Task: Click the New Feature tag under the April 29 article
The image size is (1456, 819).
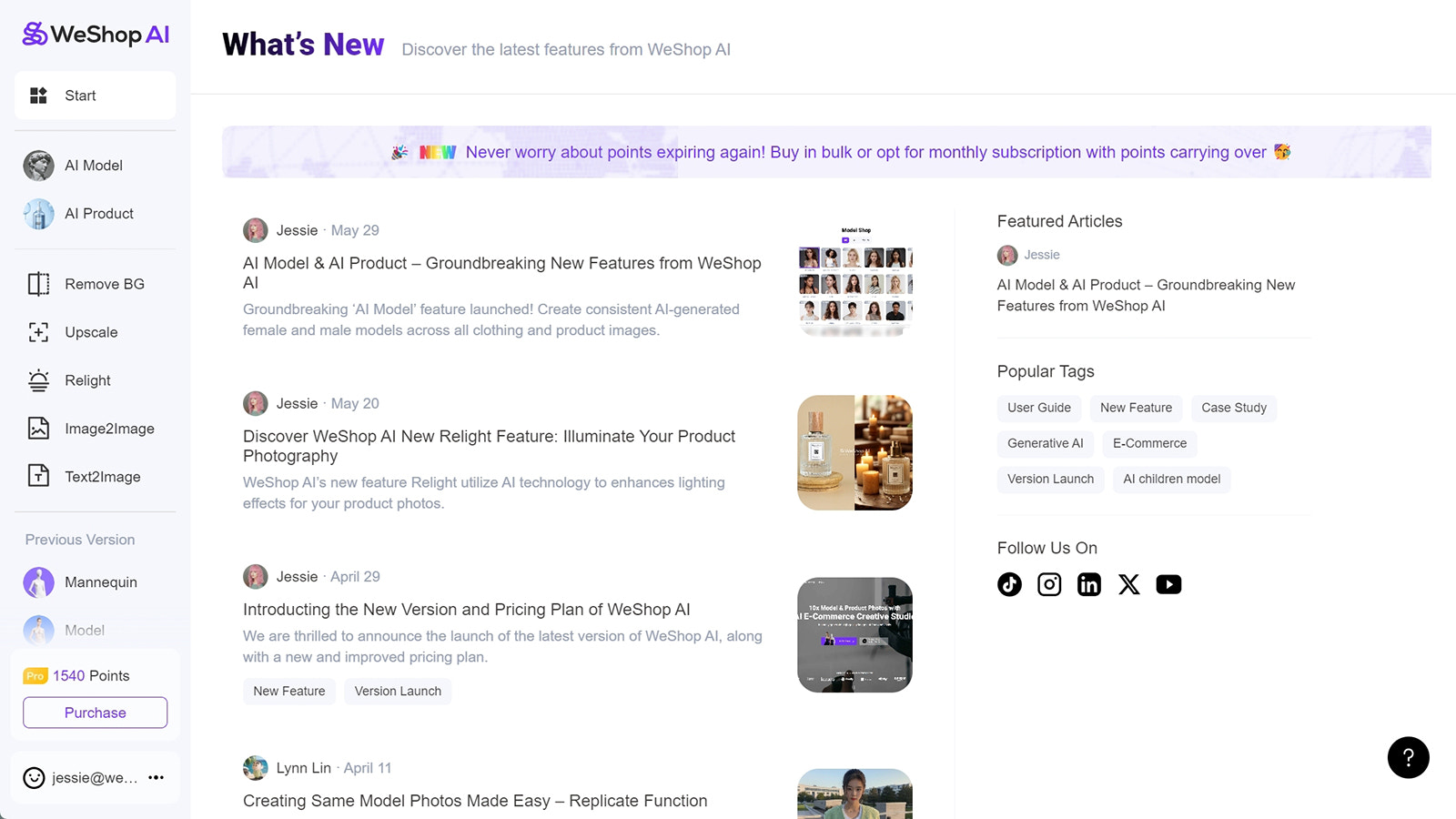Action: (289, 692)
